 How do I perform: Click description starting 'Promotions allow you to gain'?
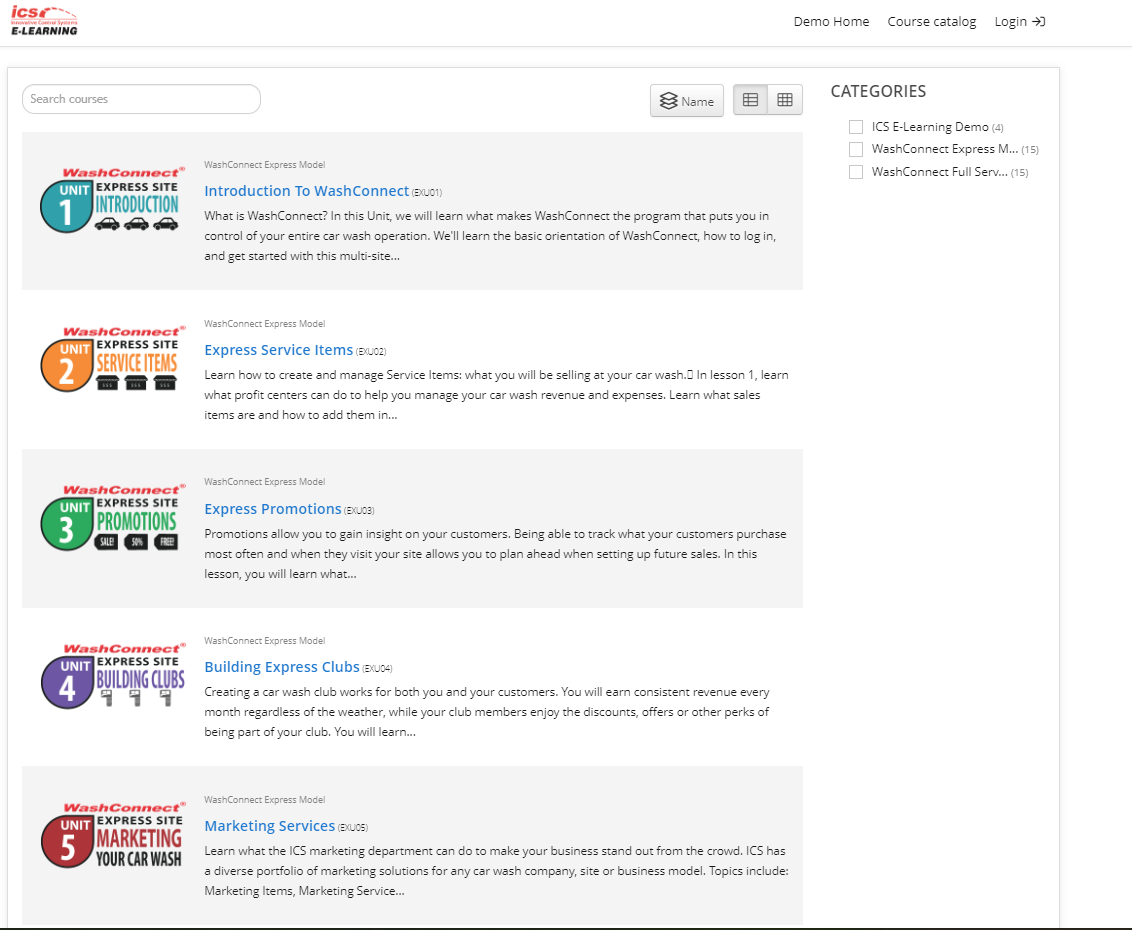[x=495, y=554]
